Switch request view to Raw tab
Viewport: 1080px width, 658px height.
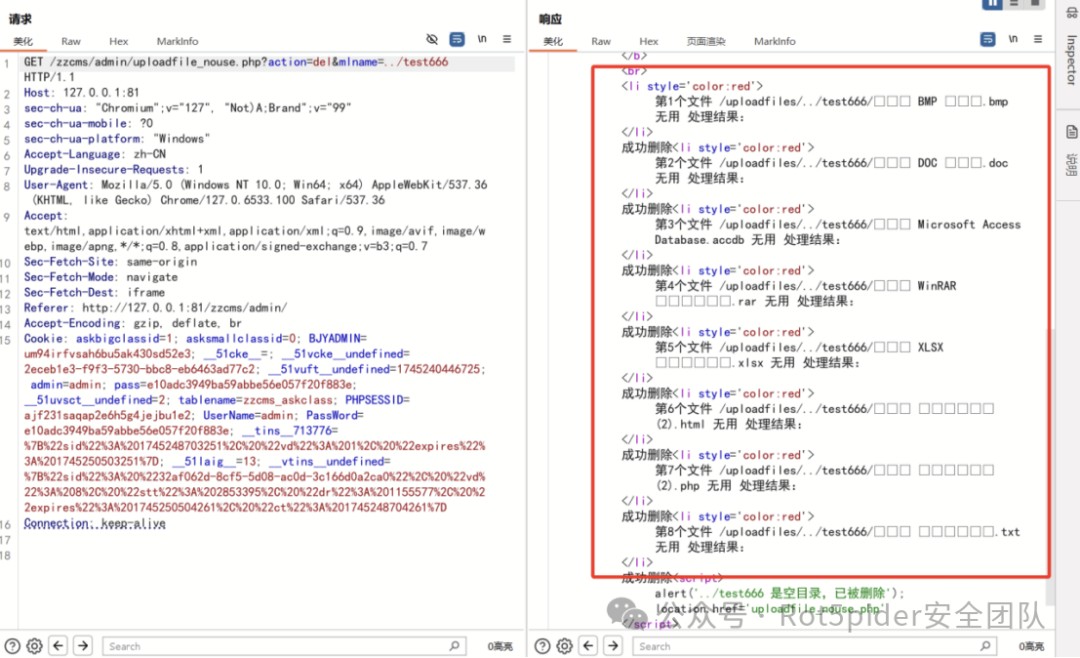pos(70,41)
